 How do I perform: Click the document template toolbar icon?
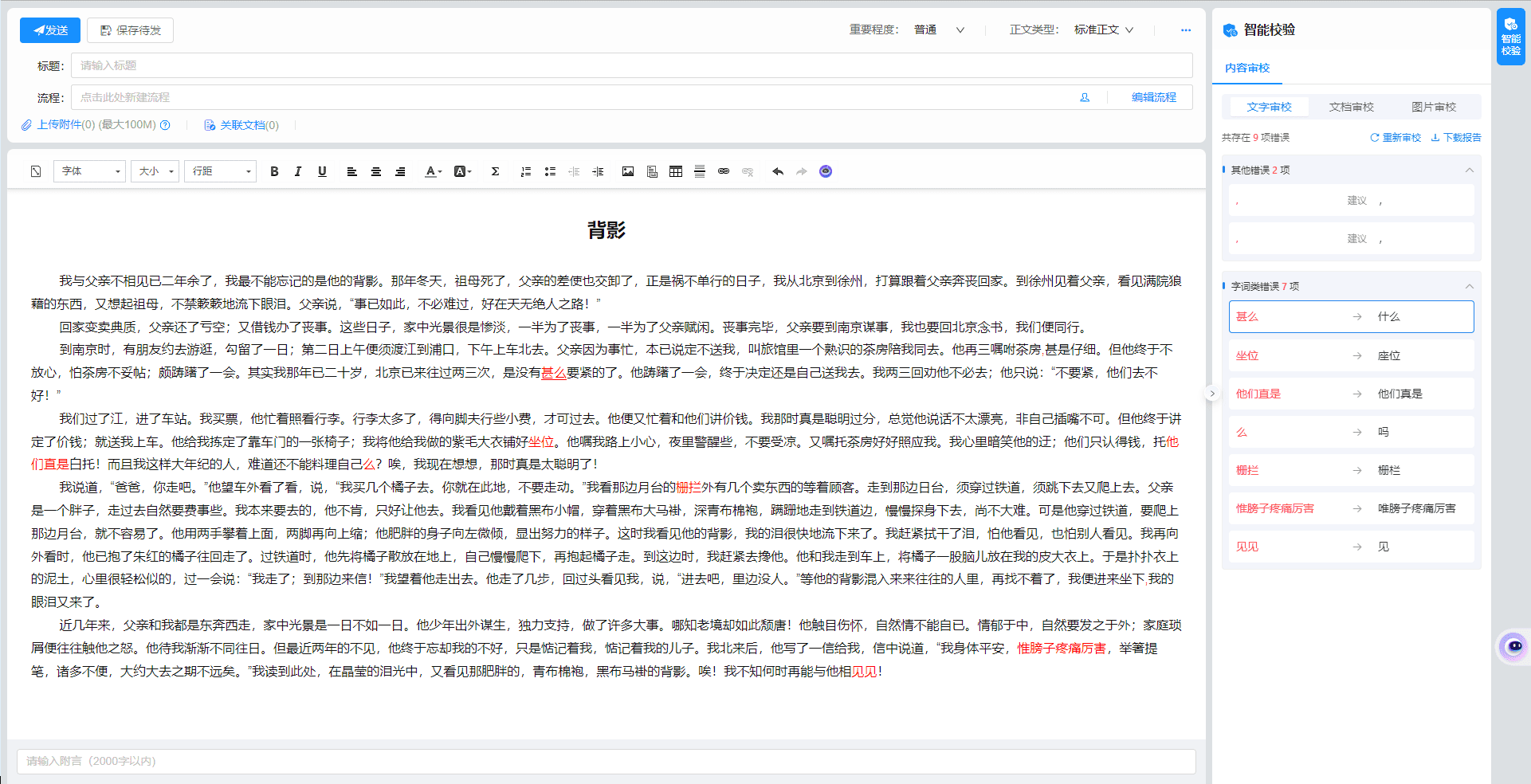click(x=652, y=171)
